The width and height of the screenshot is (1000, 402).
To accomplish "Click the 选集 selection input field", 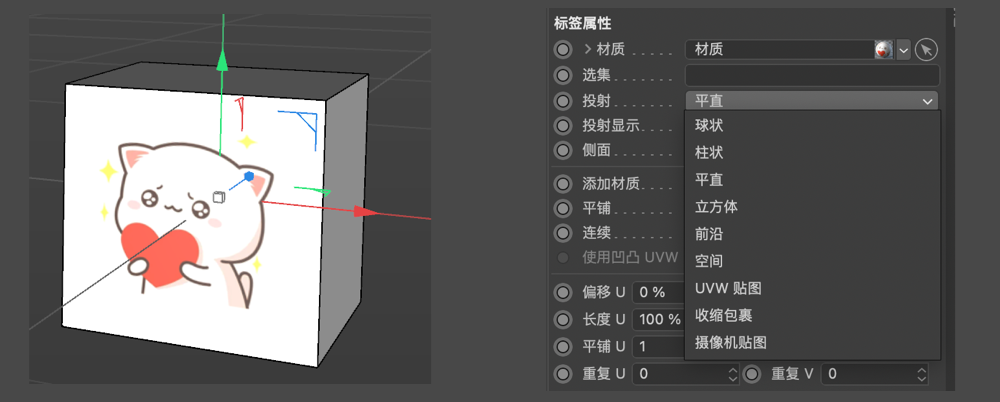I will click(812, 75).
